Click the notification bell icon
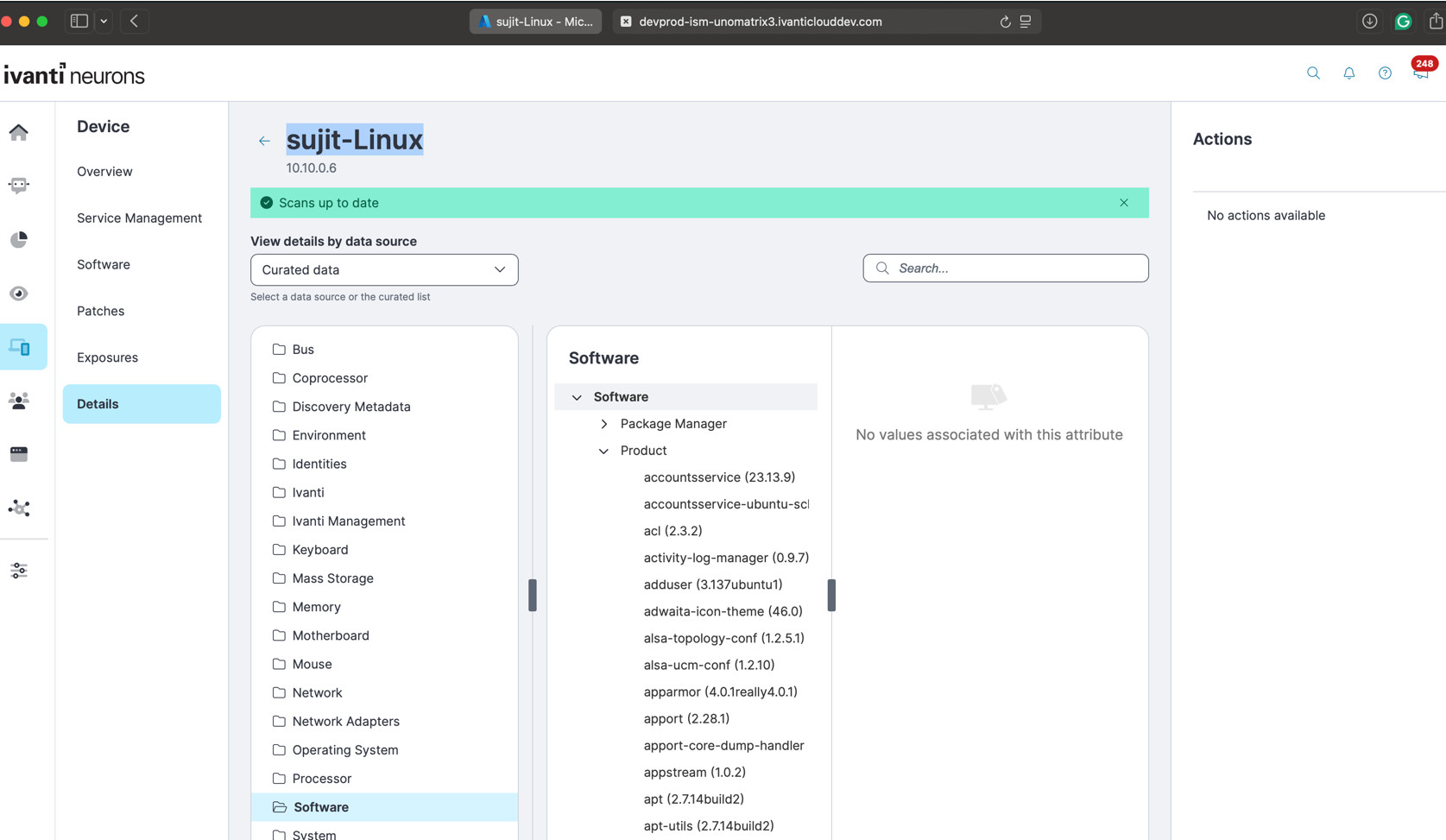 pos(1348,73)
